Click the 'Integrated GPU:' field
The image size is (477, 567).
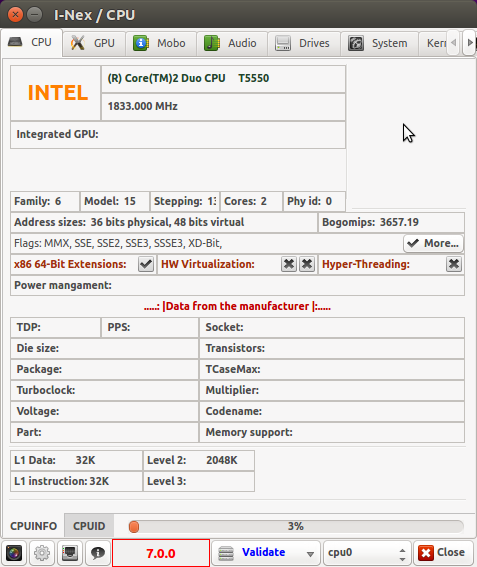[x=178, y=135]
